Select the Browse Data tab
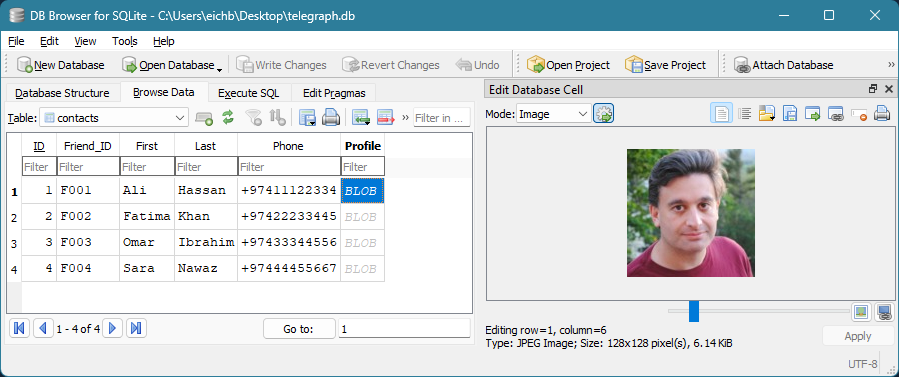899x377 pixels. point(163,92)
